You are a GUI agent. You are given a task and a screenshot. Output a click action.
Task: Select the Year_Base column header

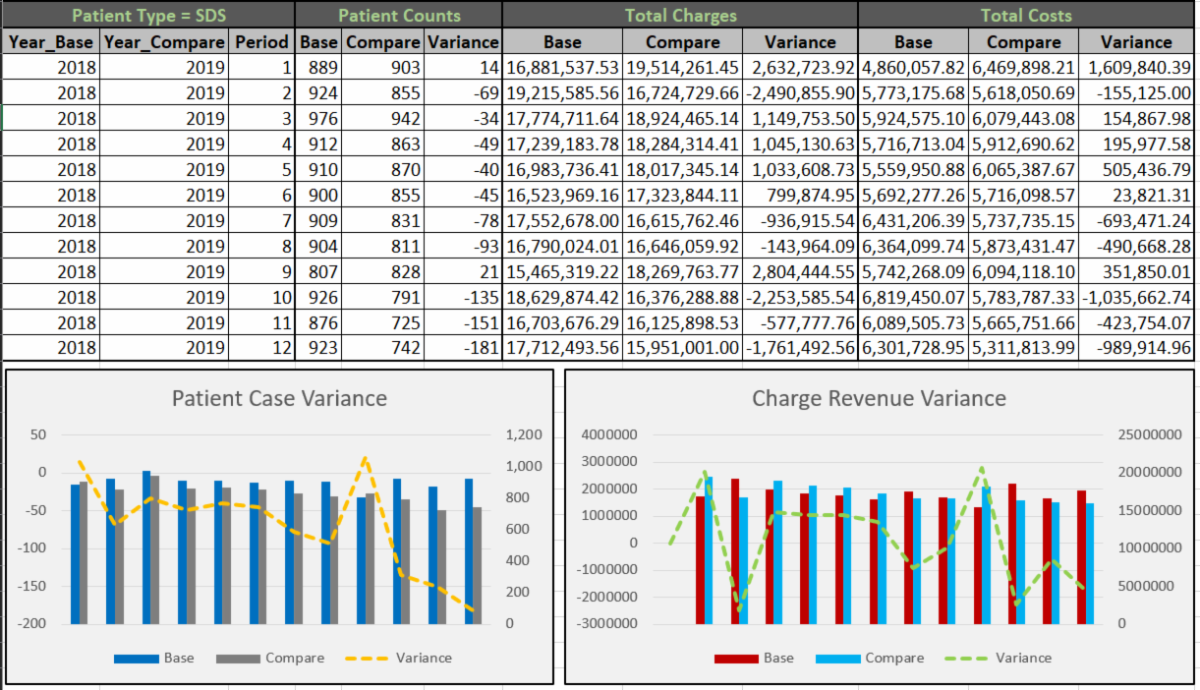(51, 42)
